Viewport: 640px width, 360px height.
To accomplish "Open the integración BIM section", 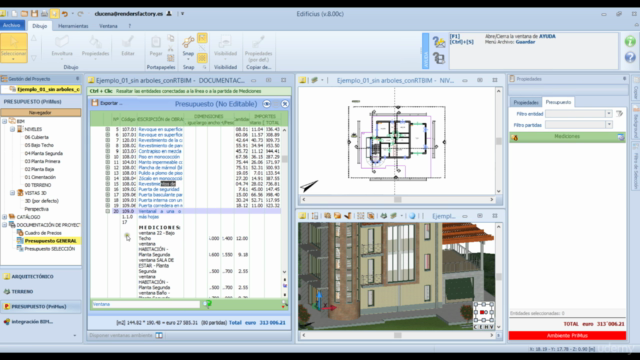I will tap(41, 322).
